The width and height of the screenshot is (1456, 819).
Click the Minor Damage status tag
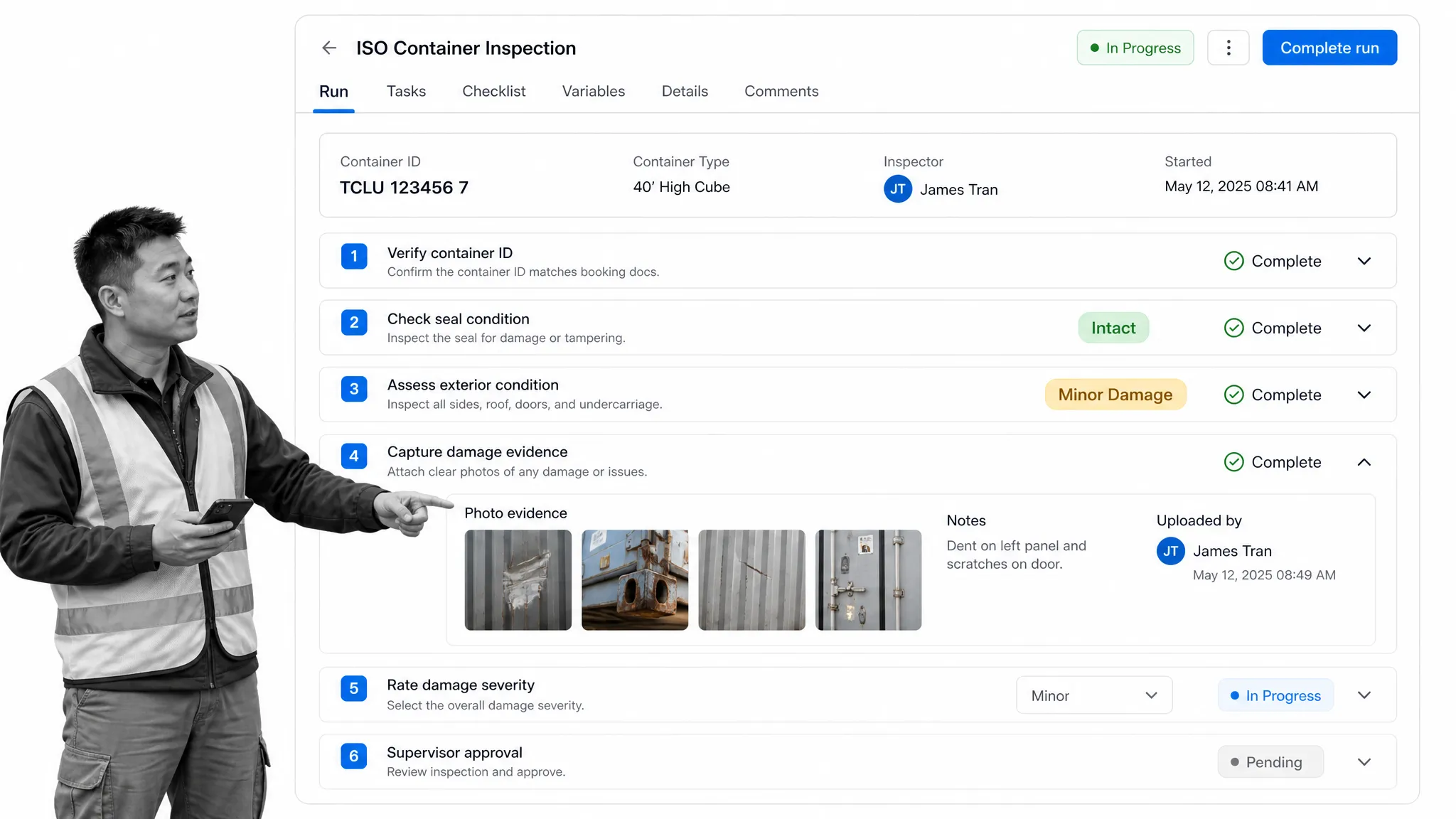click(x=1115, y=395)
